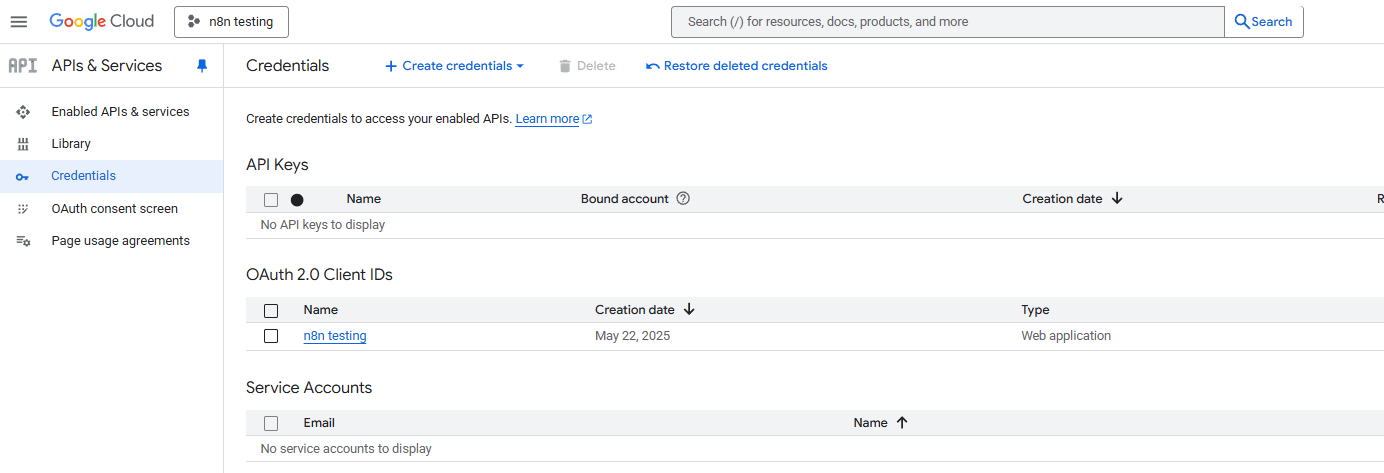Tick the n8n testing client checkbox

coord(271,336)
